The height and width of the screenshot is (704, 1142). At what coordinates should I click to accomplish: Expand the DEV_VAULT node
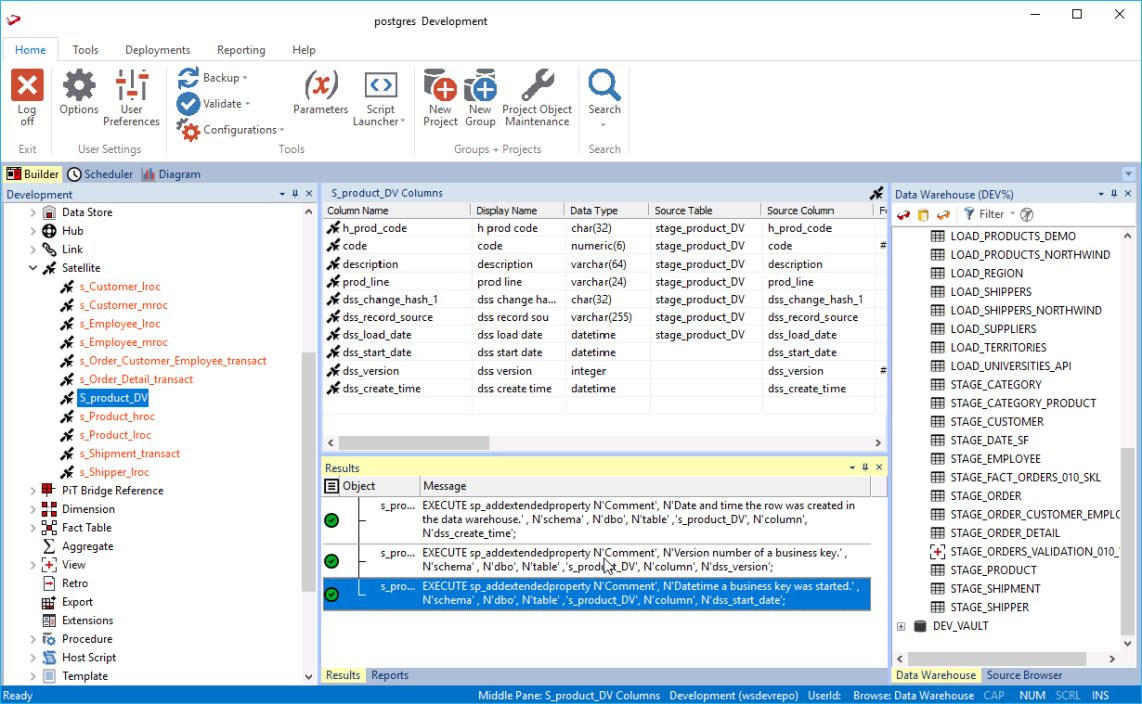coord(901,626)
